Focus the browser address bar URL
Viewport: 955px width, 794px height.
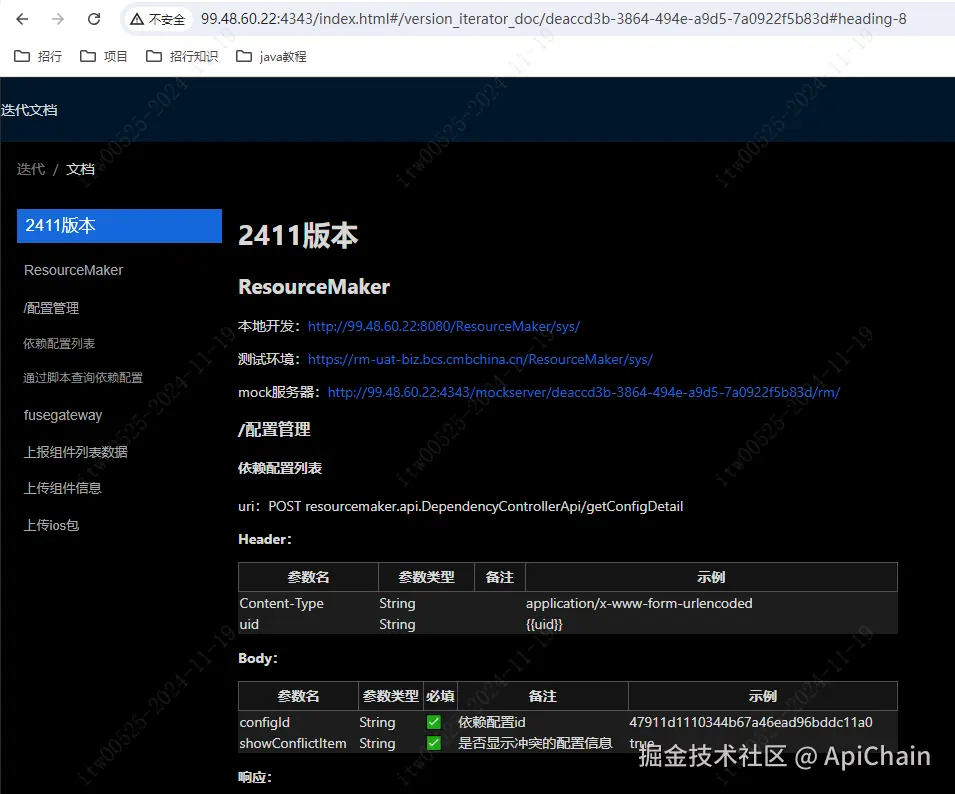pyautogui.click(x=553, y=19)
